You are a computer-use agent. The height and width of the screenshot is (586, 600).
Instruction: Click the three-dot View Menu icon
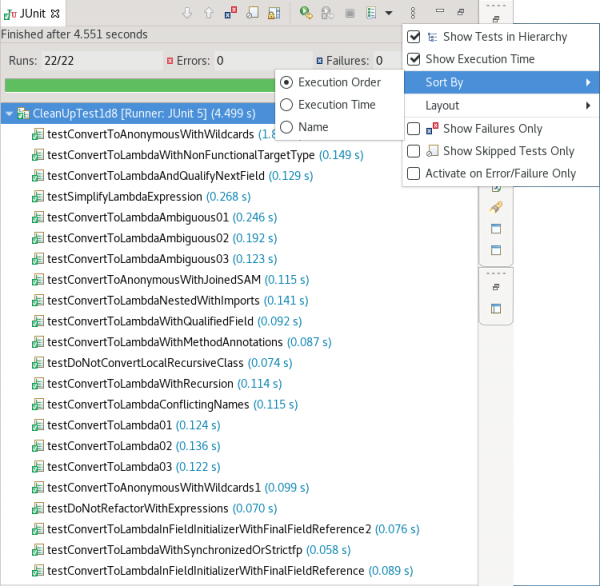coord(412,13)
